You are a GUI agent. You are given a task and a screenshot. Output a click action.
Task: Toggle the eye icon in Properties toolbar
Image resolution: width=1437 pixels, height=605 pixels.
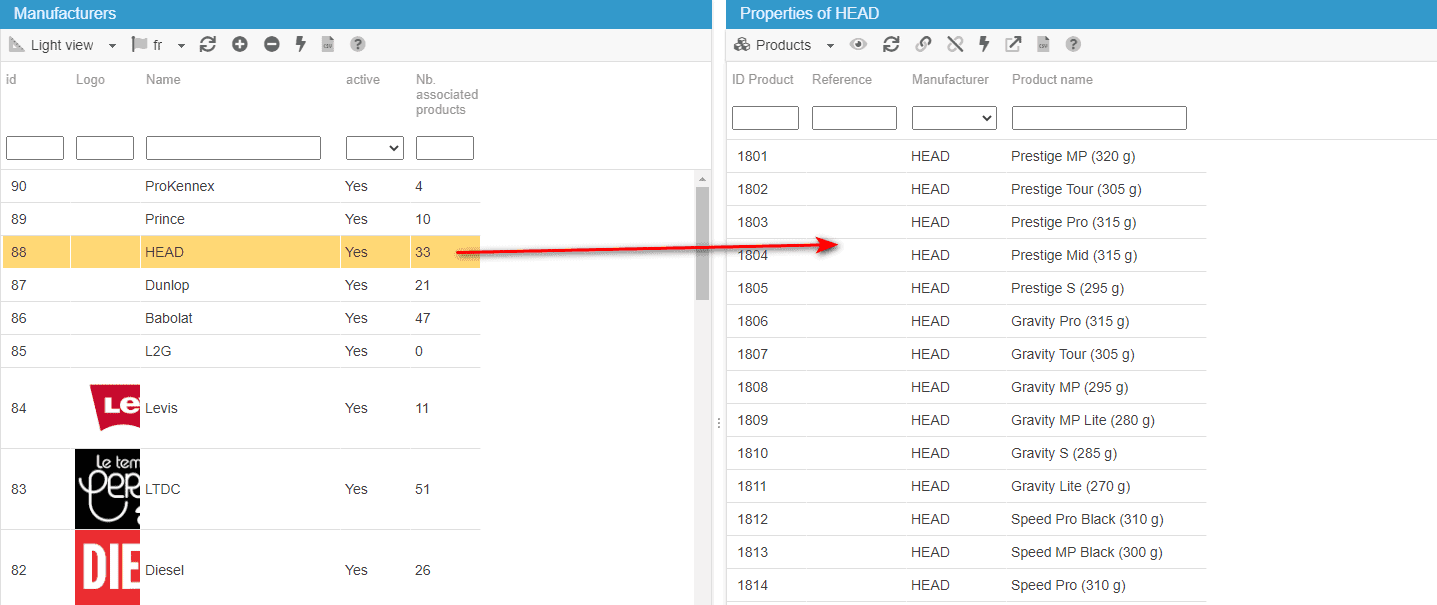858,44
